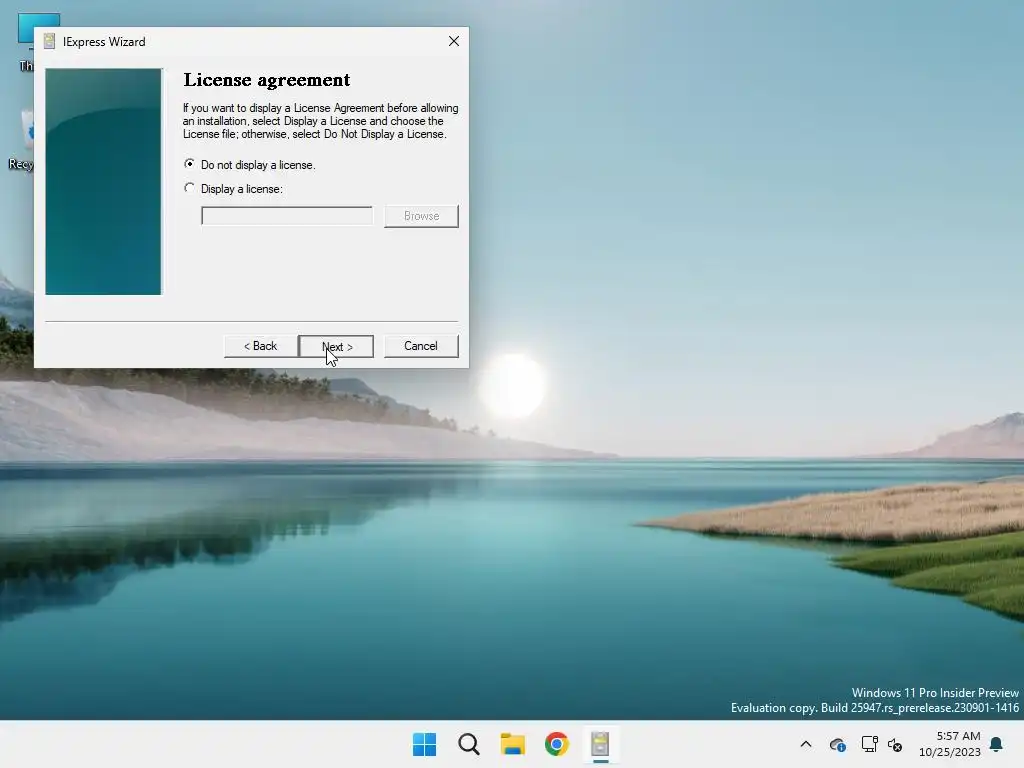Image resolution: width=1024 pixels, height=768 pixels.
Task: Click the IExpress taskbar icon
Action: click(x=601, y=744)
